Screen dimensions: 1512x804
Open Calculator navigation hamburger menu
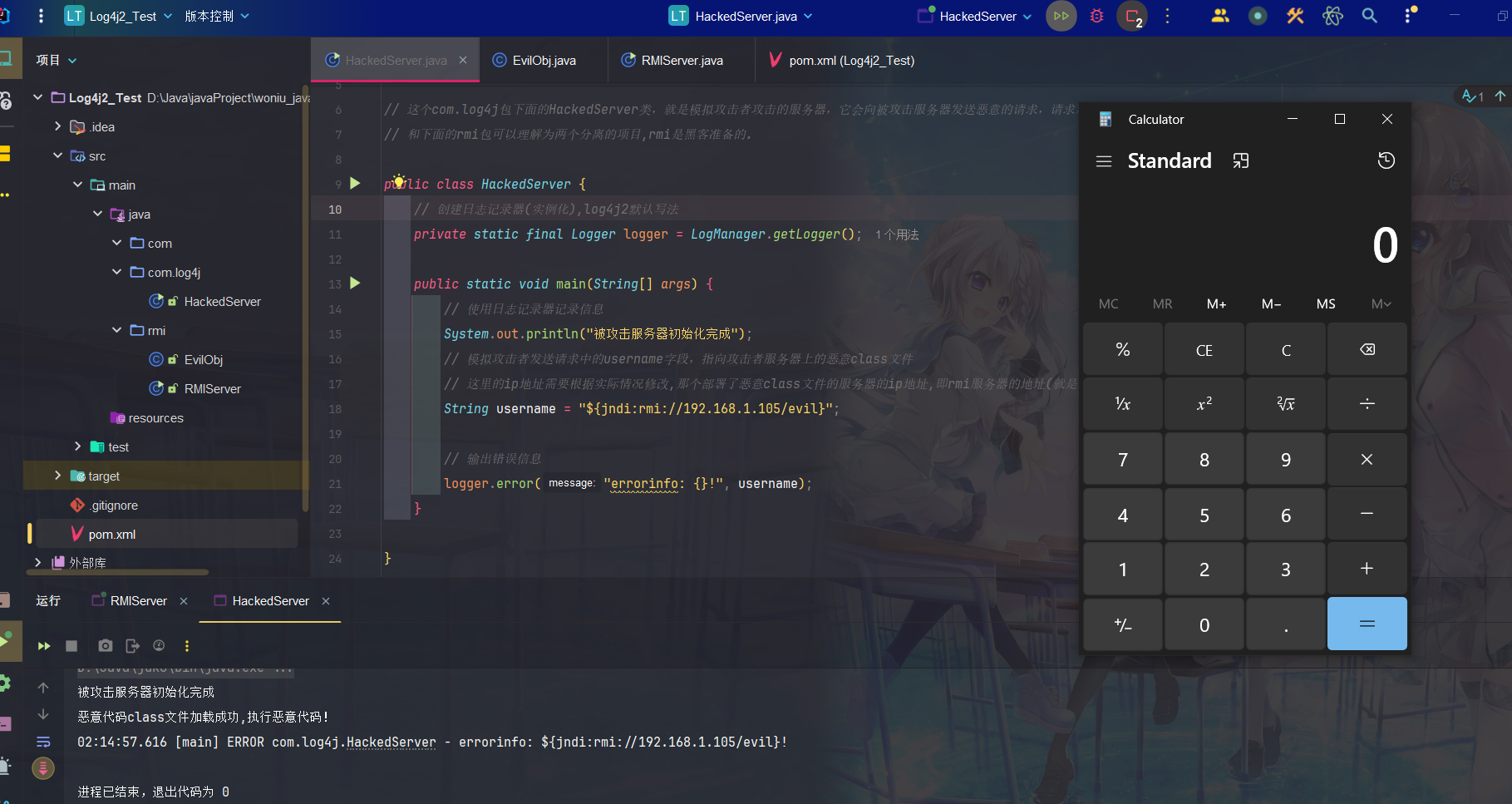coord(1104,161)
